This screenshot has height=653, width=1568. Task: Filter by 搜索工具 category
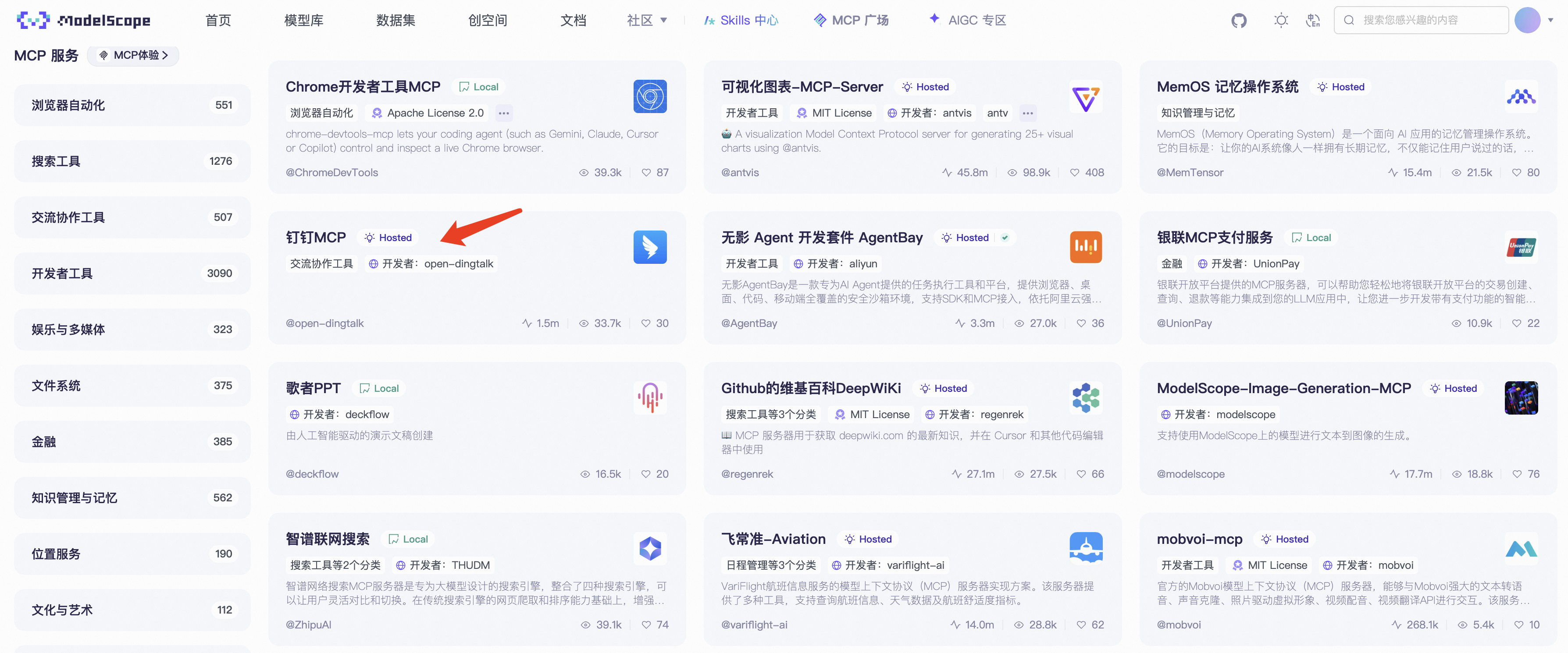[132, 161]
